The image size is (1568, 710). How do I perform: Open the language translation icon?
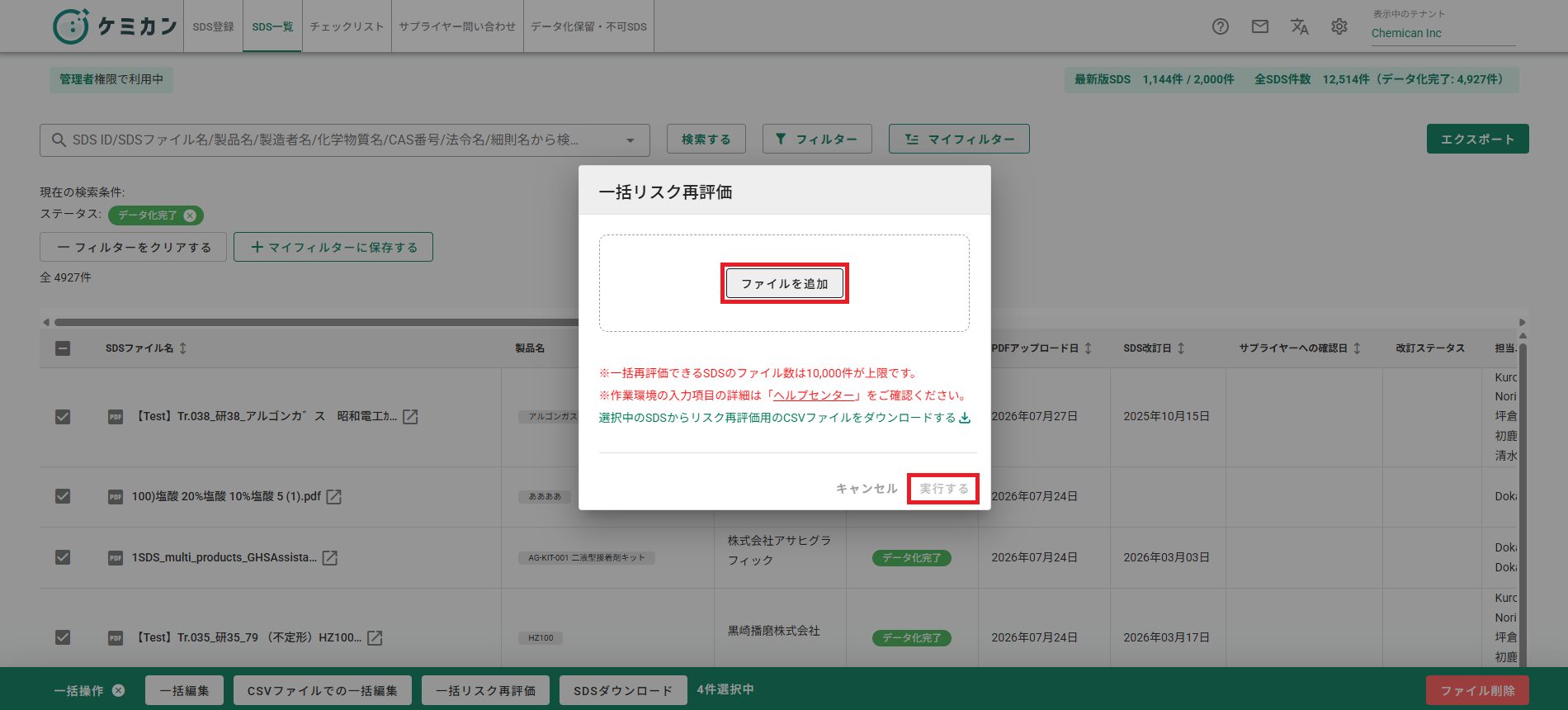[1300, 26]
